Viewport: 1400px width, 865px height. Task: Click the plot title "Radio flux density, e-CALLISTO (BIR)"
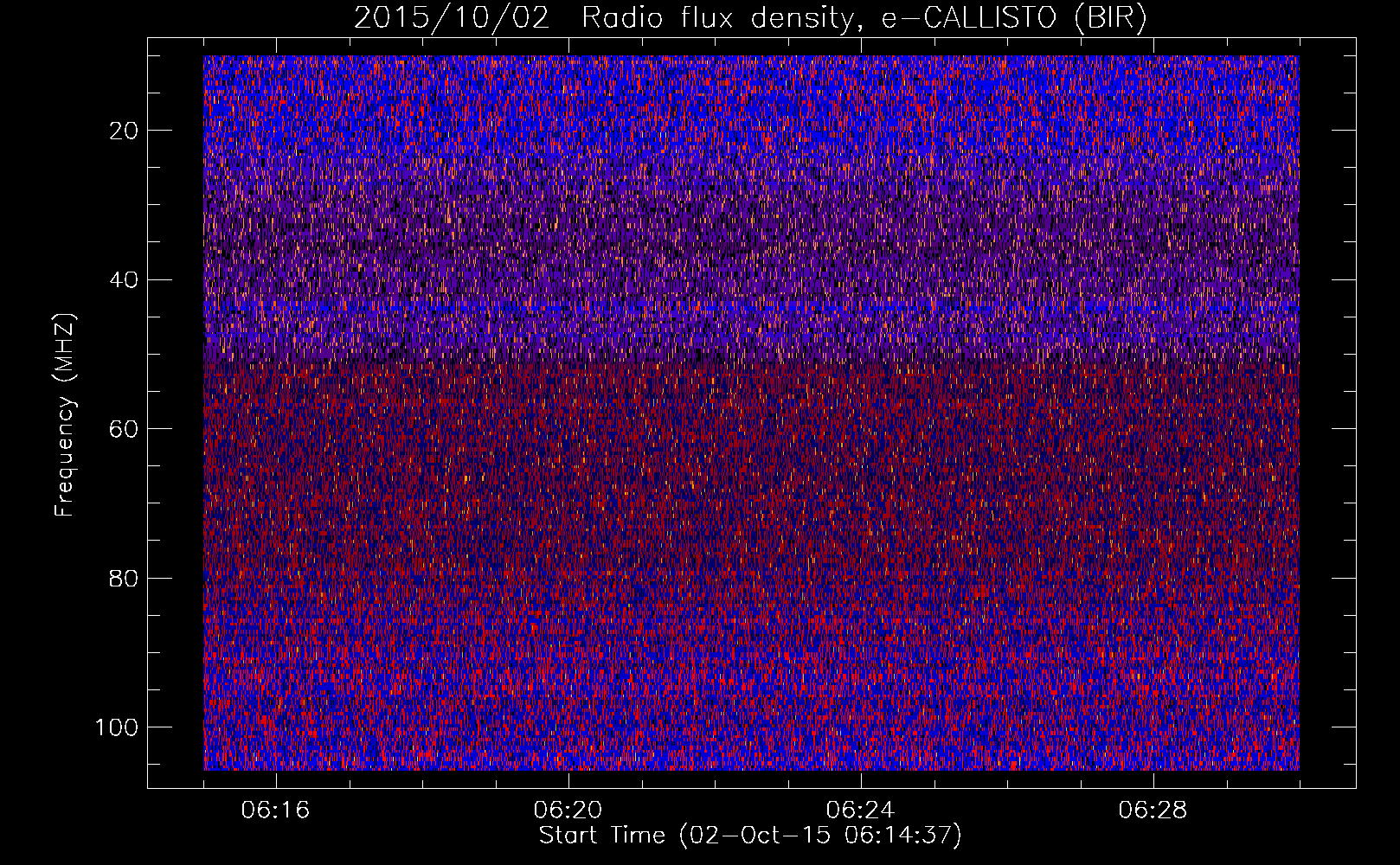pyautogui.click(x=864, y=18)
